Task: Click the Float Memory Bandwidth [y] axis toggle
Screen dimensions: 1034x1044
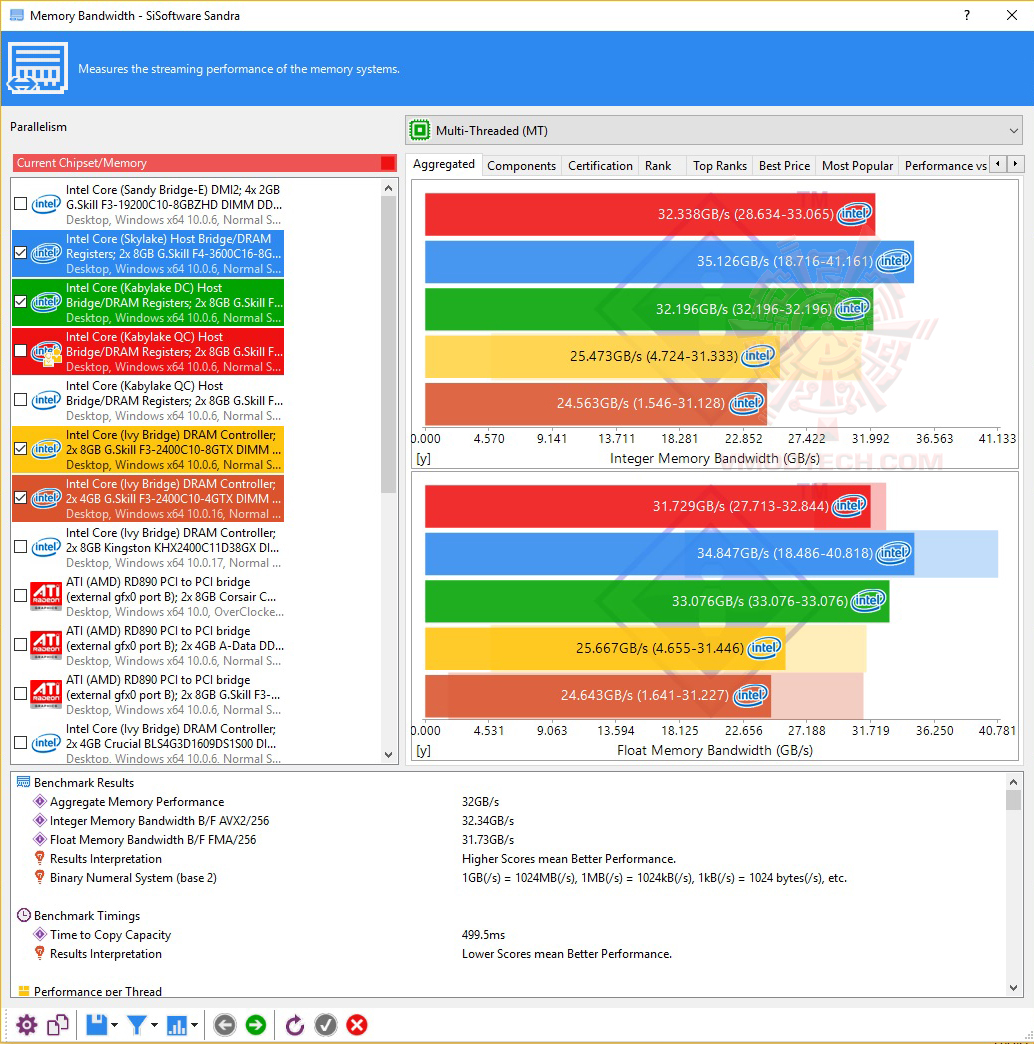Action: tap(423, 750)
